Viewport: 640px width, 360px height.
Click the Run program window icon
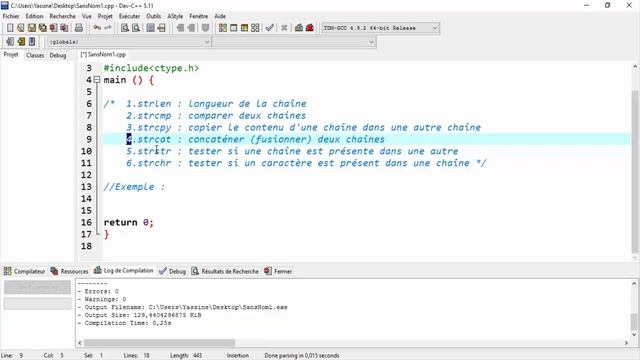(233, 28)
